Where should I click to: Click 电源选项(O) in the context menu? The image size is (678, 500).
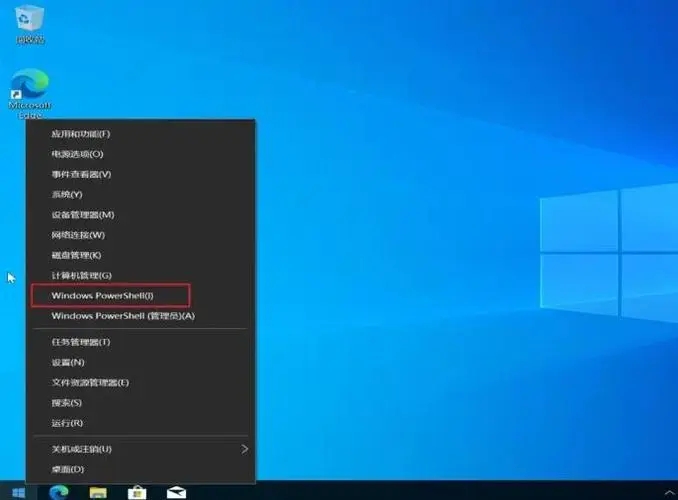pyautogui.click(x=77, y=154)
